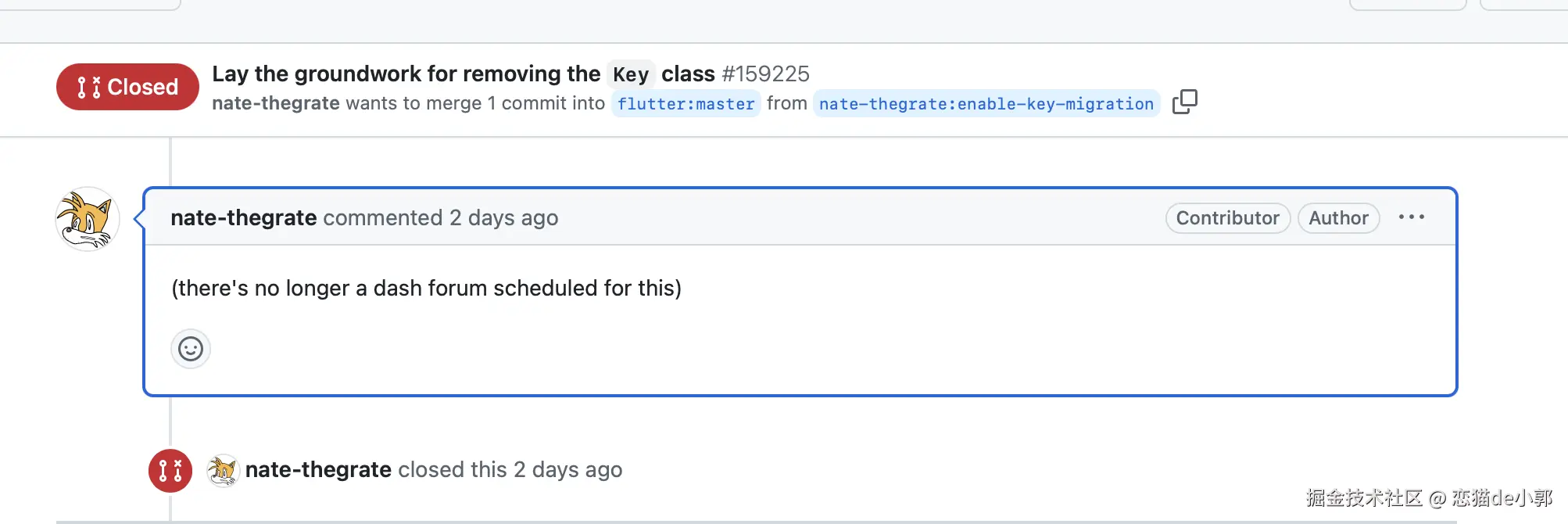The width and height of the screenshot is (1568, 524).
Task: Click the 'no longer a dash forum' comment text
Action: pyautogui.click(x=426, y=288)
